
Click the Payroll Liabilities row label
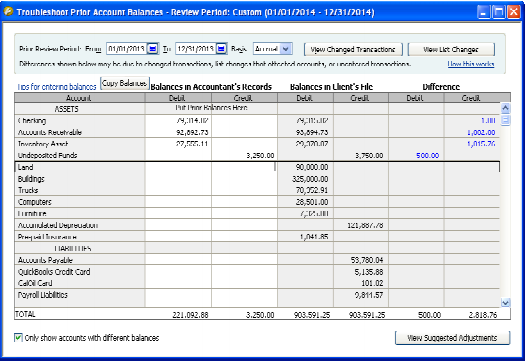43,295
